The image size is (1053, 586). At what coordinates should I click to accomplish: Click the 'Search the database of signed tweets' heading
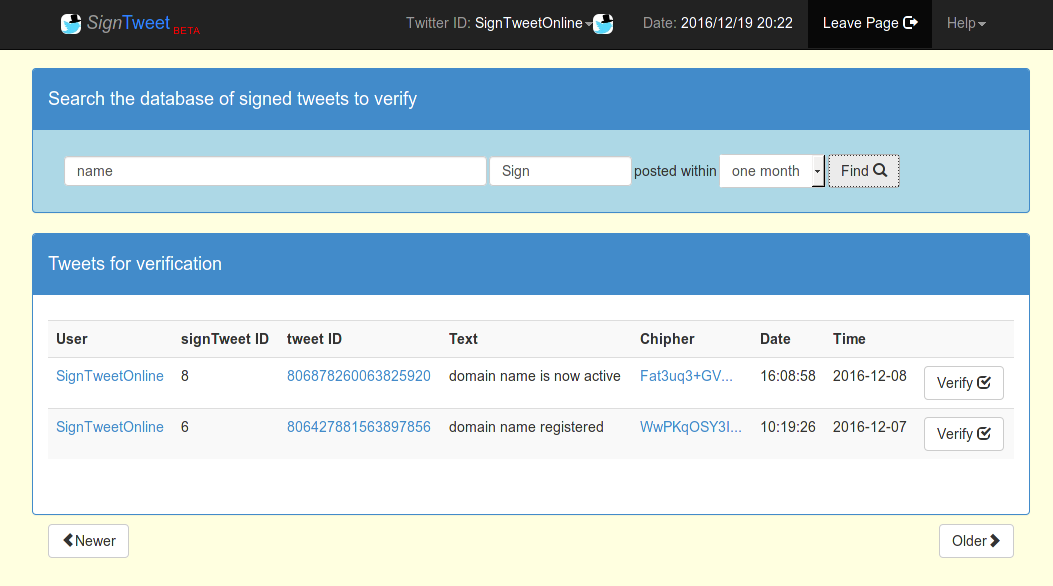[x=232, y=99]
